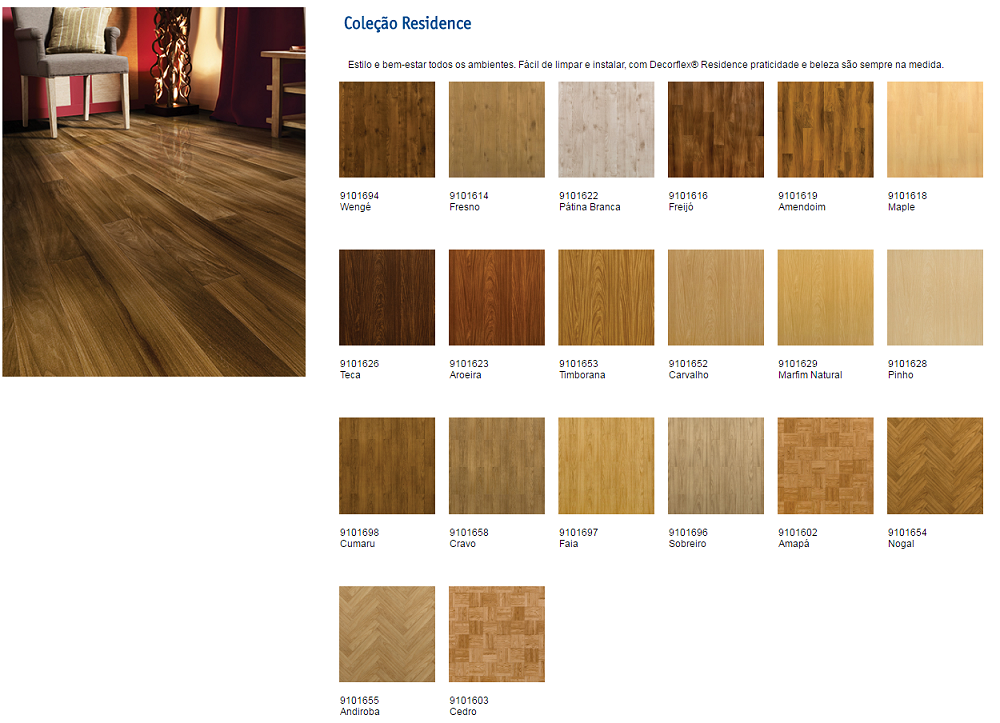Select the Nogal herringbone swatch
1000x723 pixels.
tap(935, 466)
